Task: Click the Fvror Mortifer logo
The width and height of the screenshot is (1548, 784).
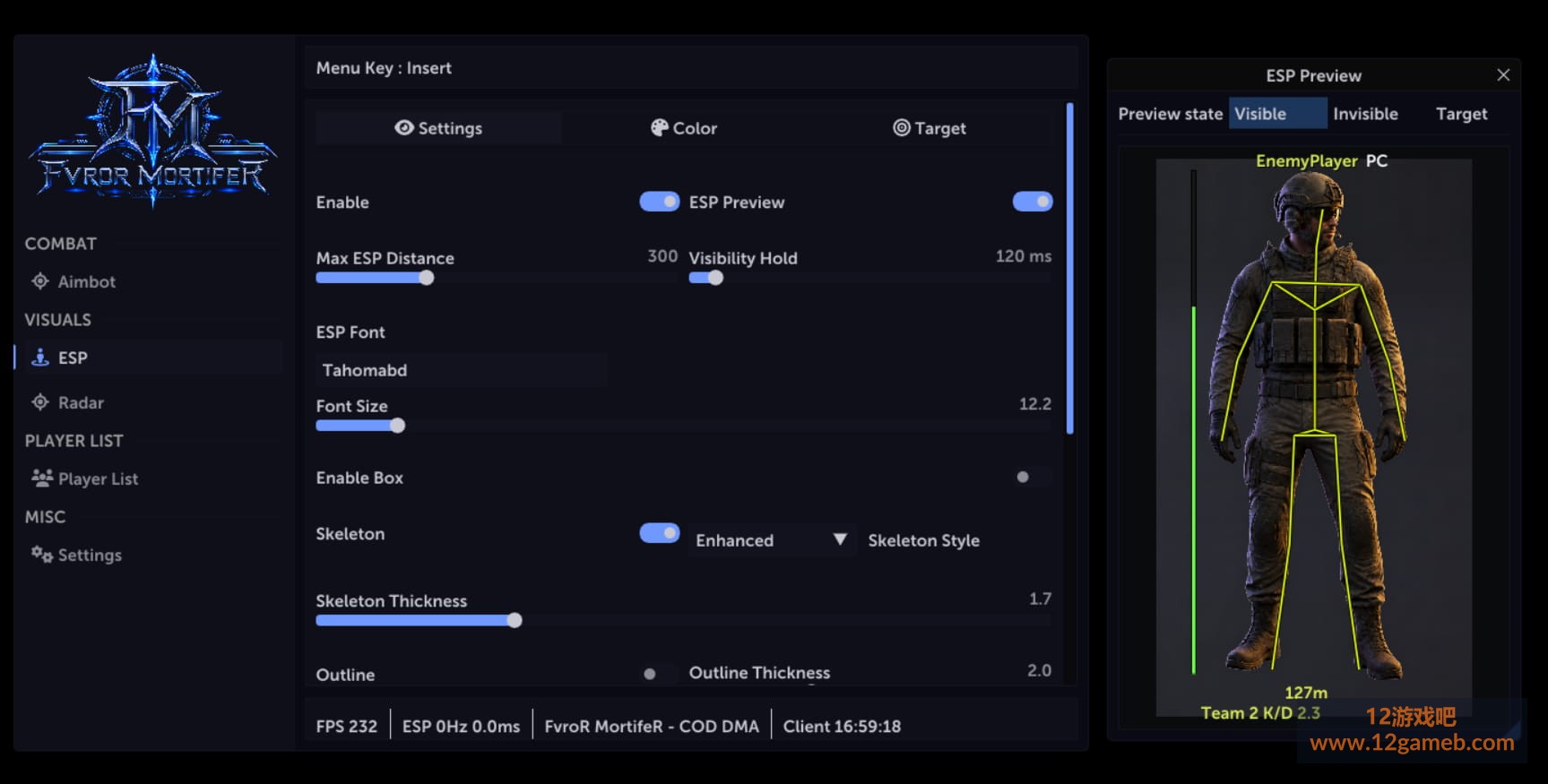Action: click(152, 131)
